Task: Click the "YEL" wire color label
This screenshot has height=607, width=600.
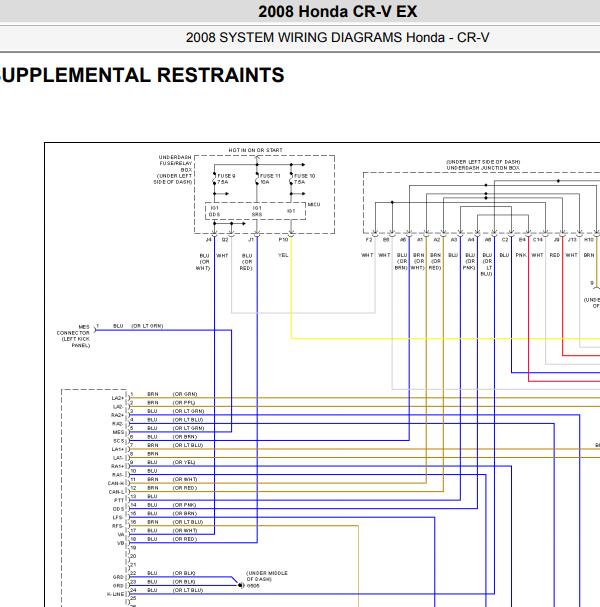Action: coord(283,255)
